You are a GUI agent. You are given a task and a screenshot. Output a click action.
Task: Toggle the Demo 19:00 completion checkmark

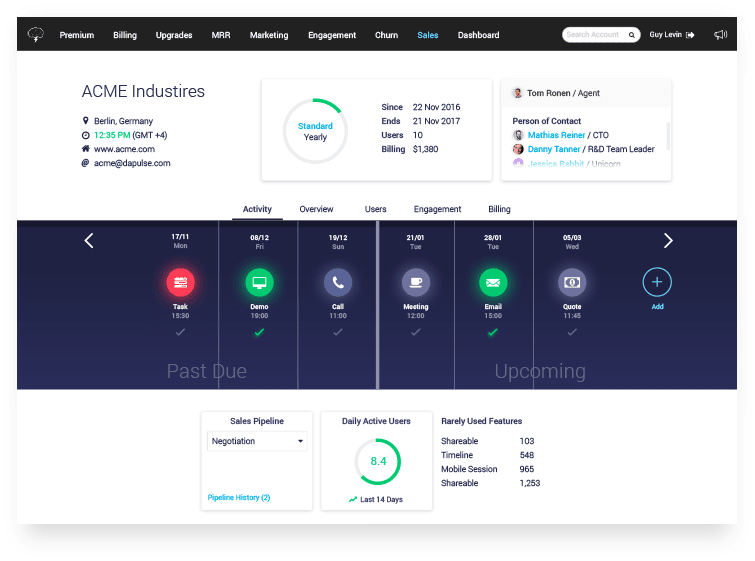[x=259, y=332]
